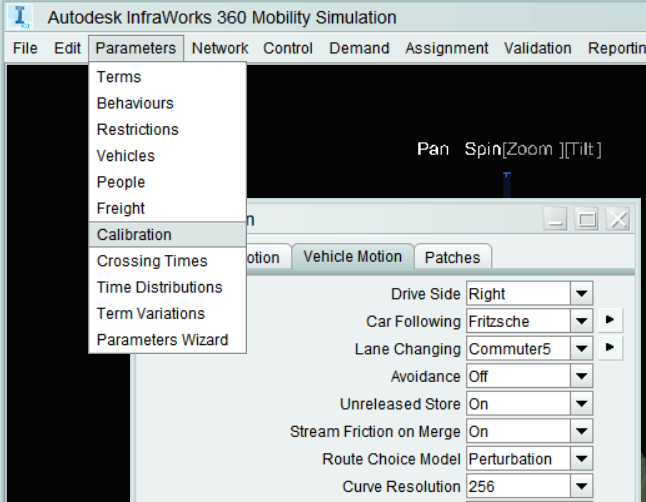This screenshot has height=502, width=646.
Task: Choose Time Distributions menu entry
Action: (167, 287)
